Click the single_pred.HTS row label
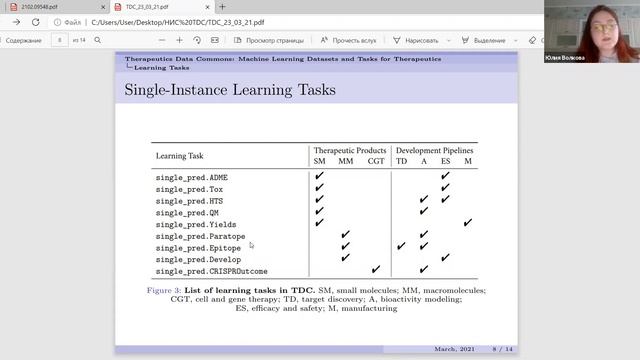 189,201
